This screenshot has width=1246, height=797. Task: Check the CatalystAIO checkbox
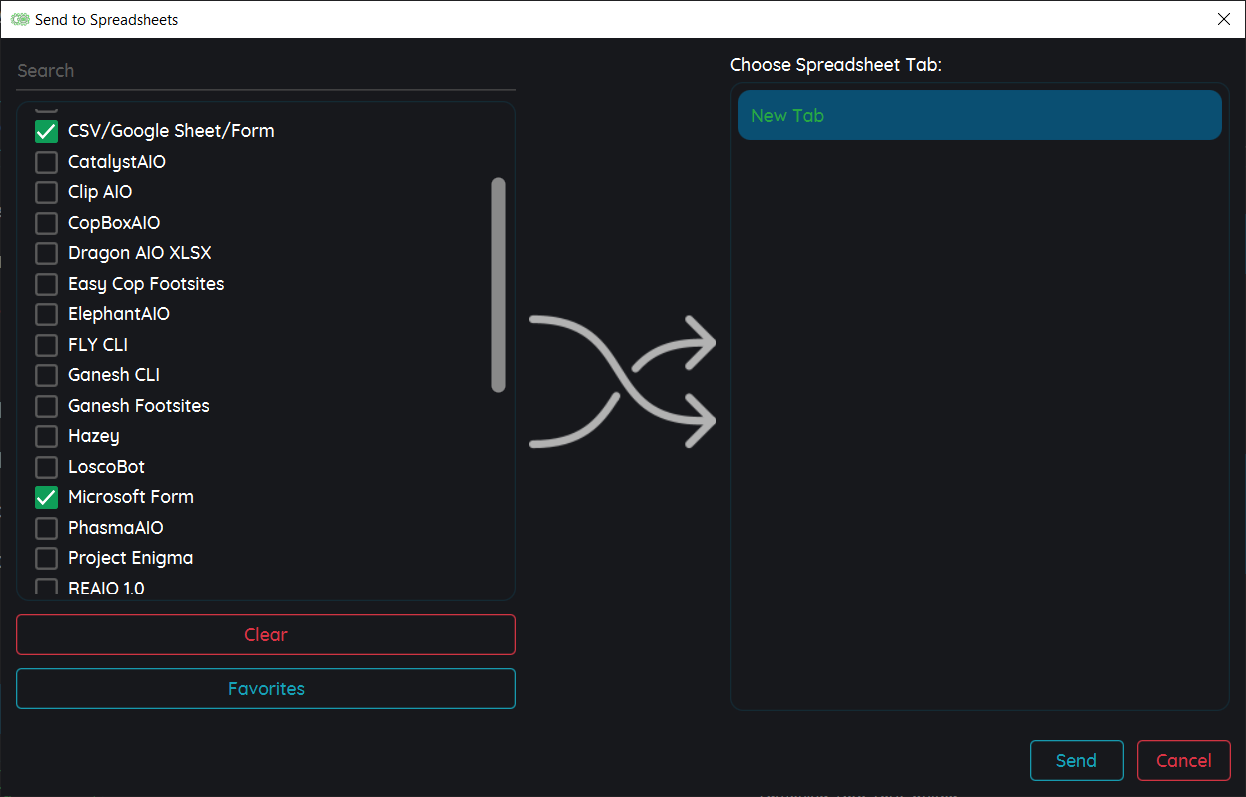[x=46, y=162]
